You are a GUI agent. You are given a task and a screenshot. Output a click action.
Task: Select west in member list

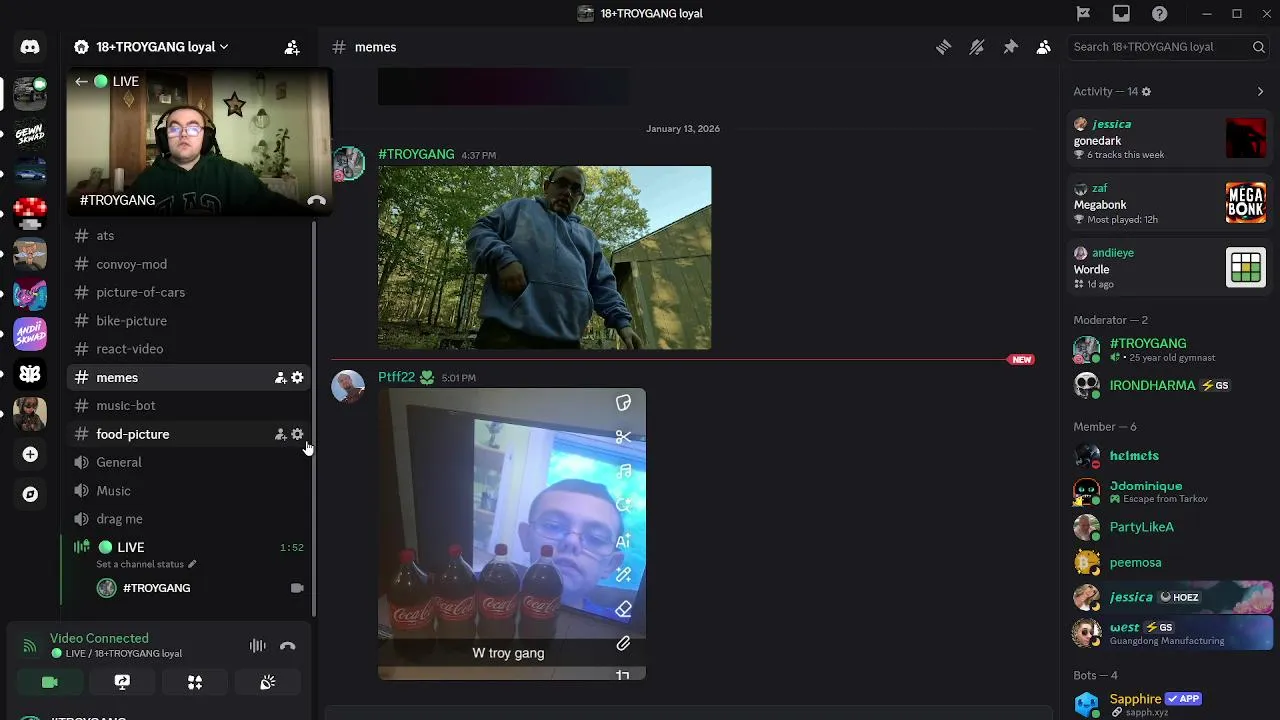point(1168,633)
